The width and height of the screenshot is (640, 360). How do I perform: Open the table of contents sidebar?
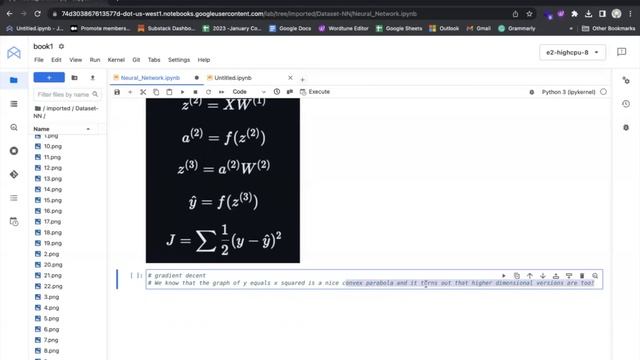click(13, 198)
